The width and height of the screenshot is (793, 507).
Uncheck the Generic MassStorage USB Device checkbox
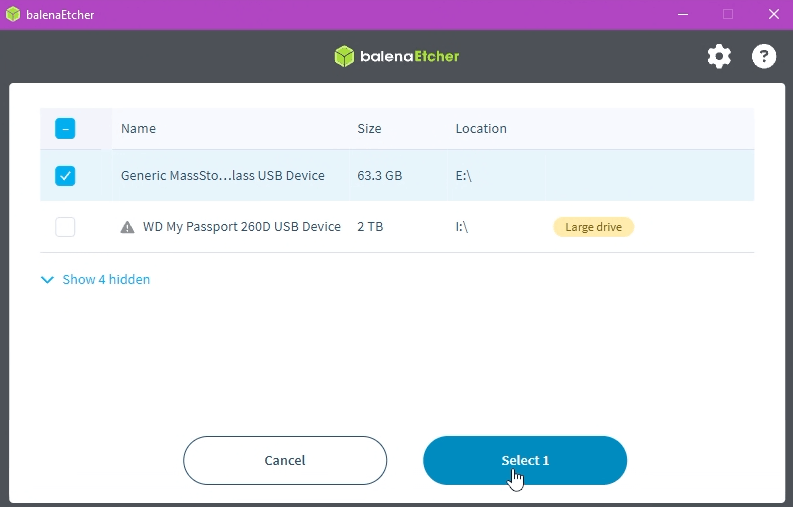(65, 176)
